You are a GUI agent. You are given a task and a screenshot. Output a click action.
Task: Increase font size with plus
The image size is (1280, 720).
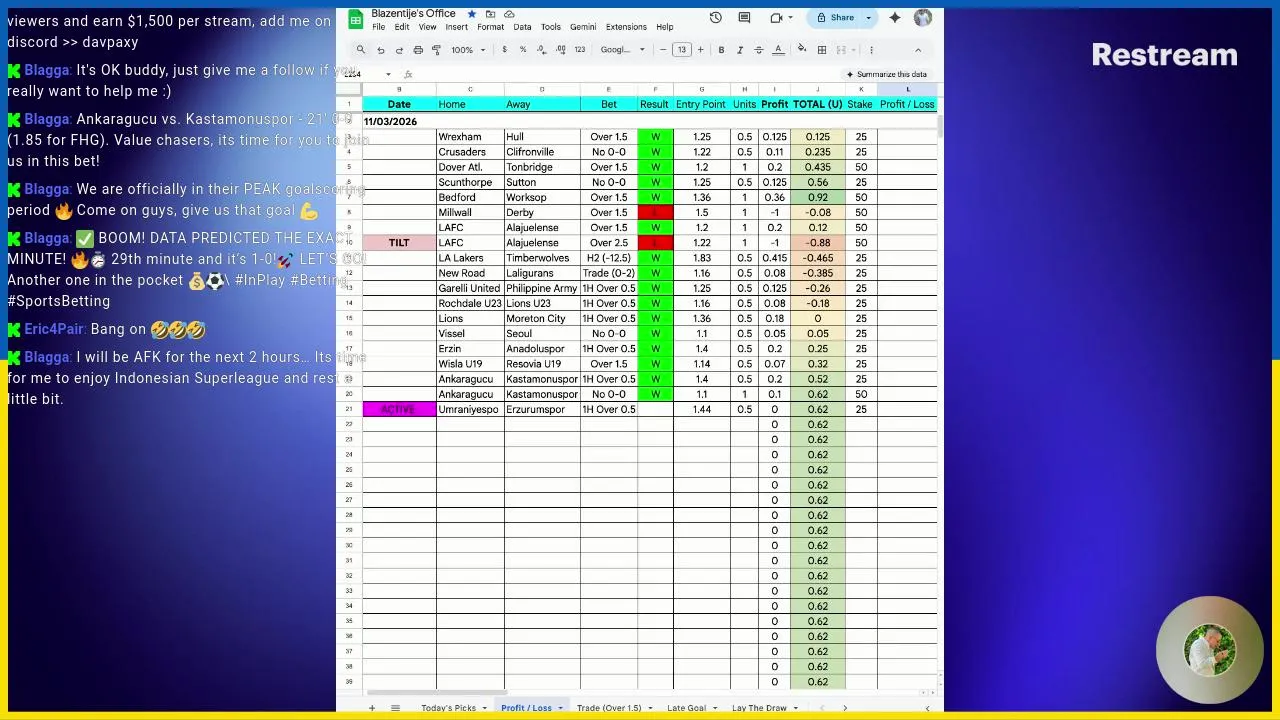tap(700, 50)
